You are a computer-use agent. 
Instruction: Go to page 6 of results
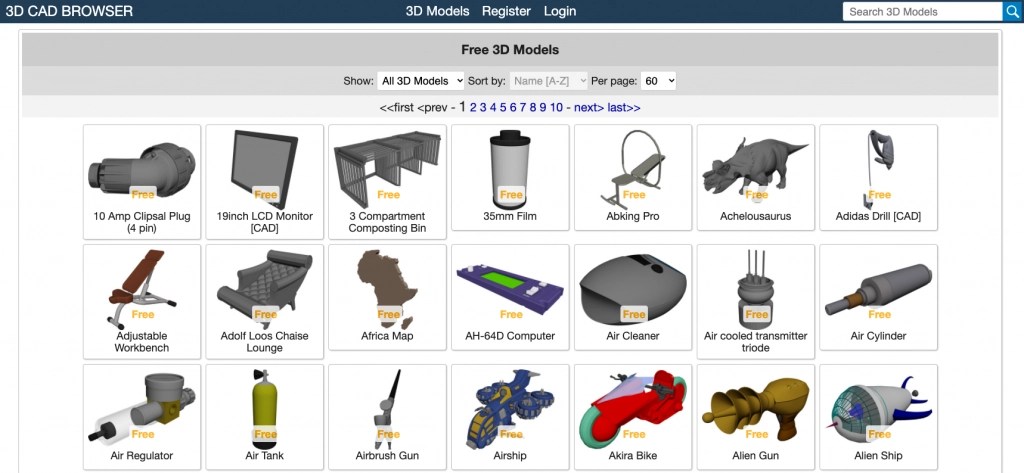coord(513,108)
